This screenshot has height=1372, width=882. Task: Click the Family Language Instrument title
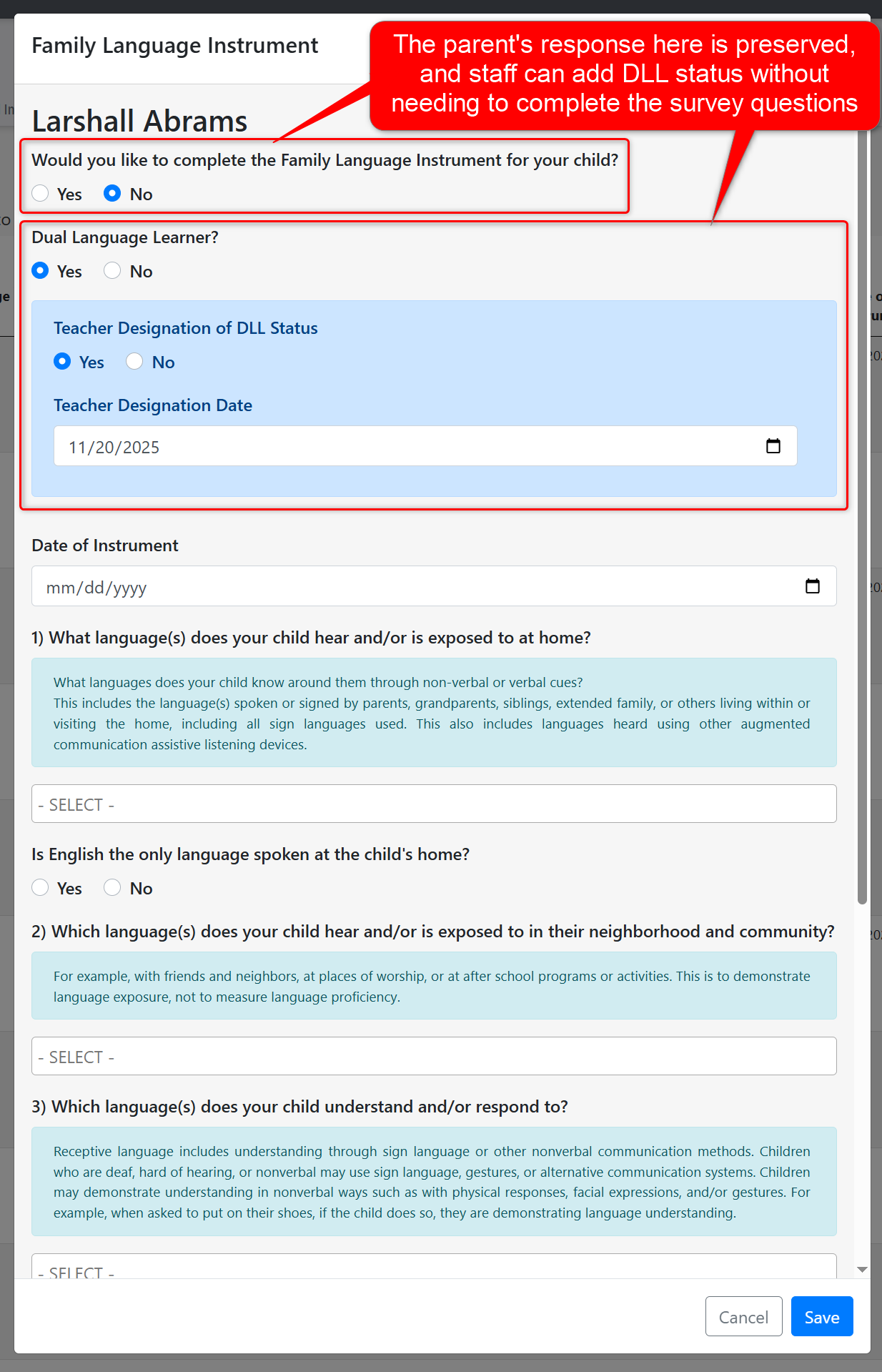[x=174, y=46]
